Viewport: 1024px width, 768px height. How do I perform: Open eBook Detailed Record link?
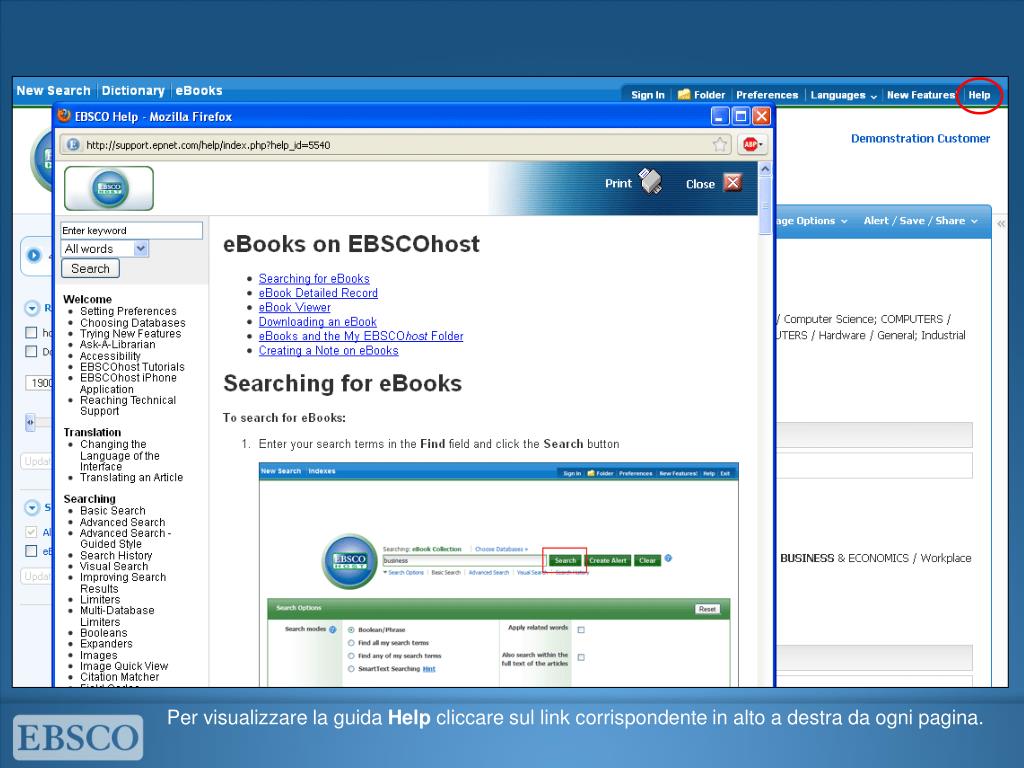pos(318,293)
